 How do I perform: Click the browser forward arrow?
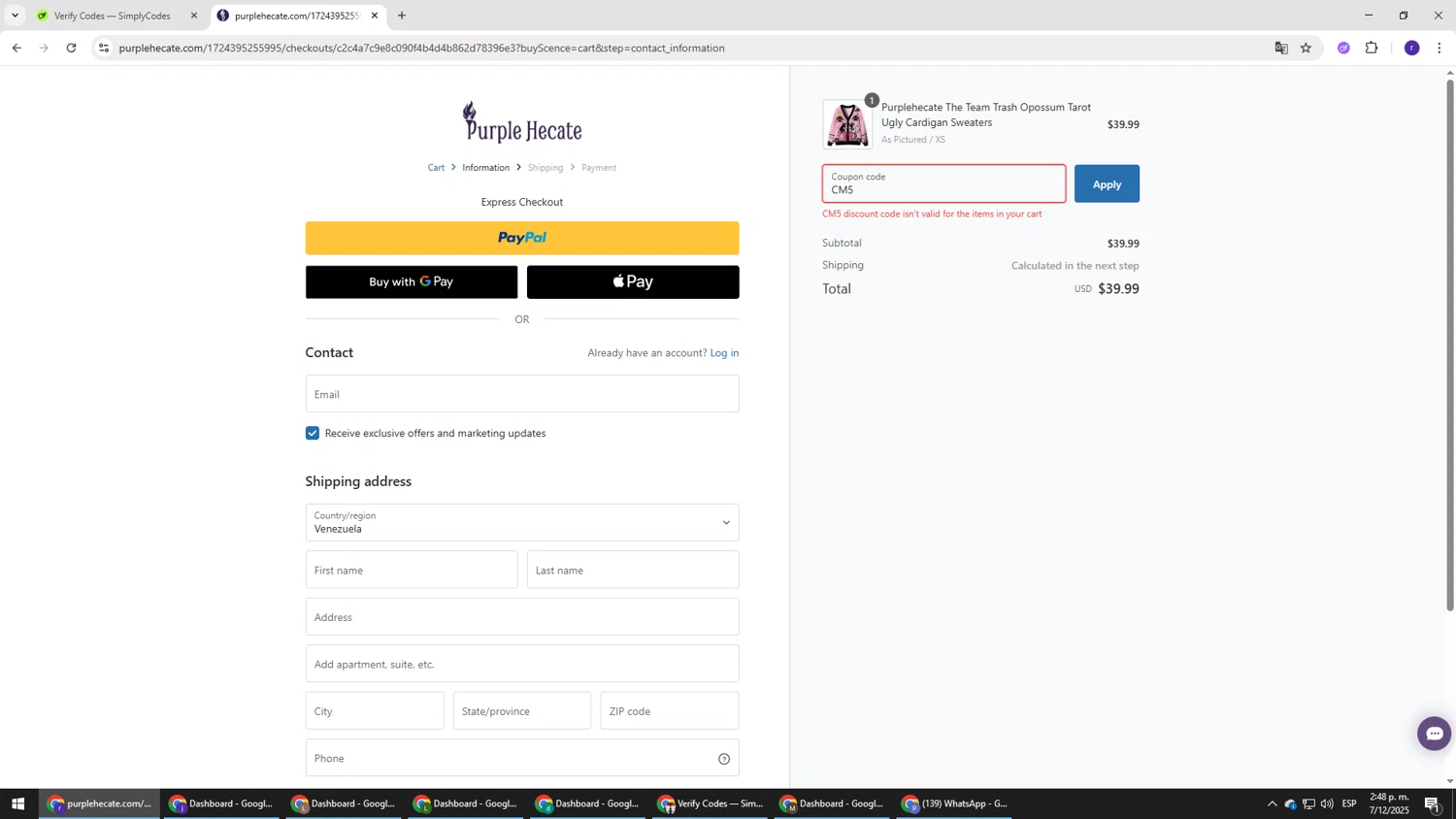click(x=44, y=48)
